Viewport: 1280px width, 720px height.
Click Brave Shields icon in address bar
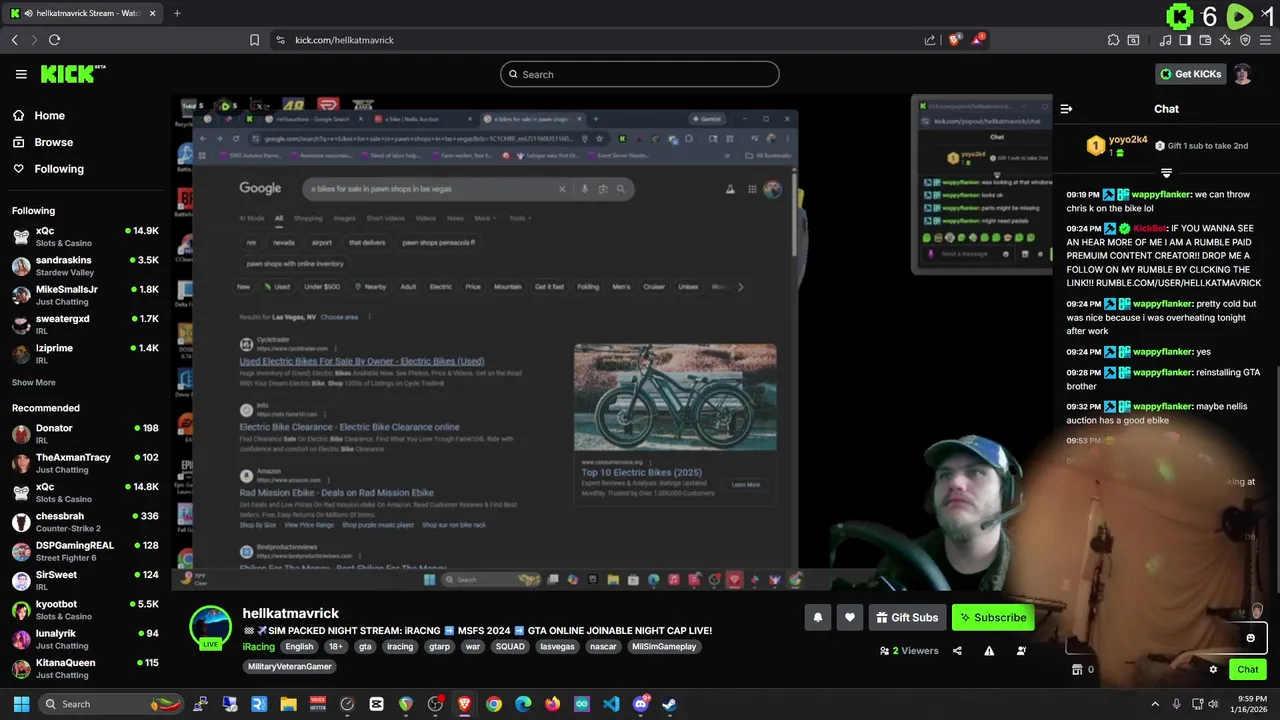[955, 40]
